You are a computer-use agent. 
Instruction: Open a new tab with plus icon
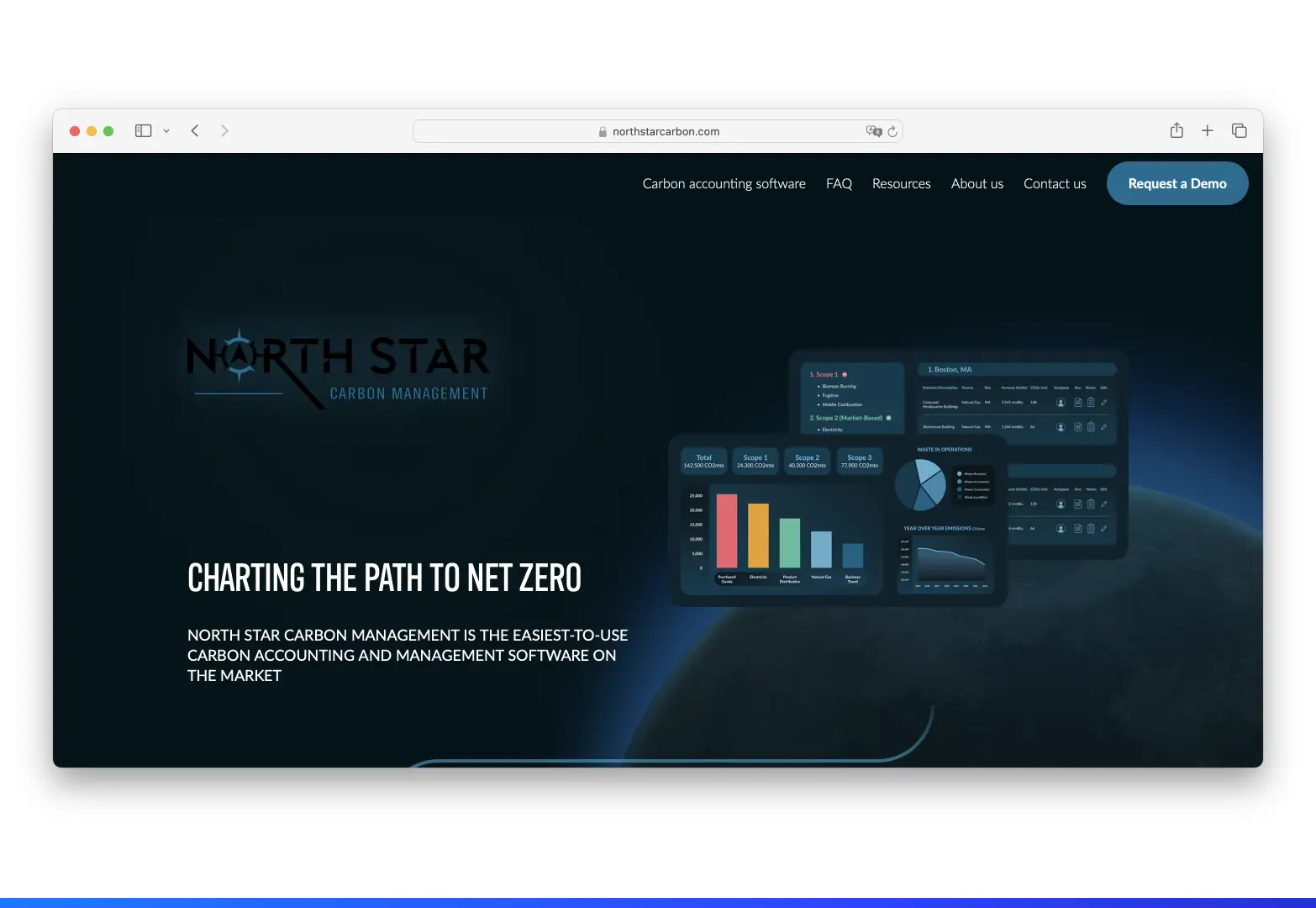pos(1208,130)
